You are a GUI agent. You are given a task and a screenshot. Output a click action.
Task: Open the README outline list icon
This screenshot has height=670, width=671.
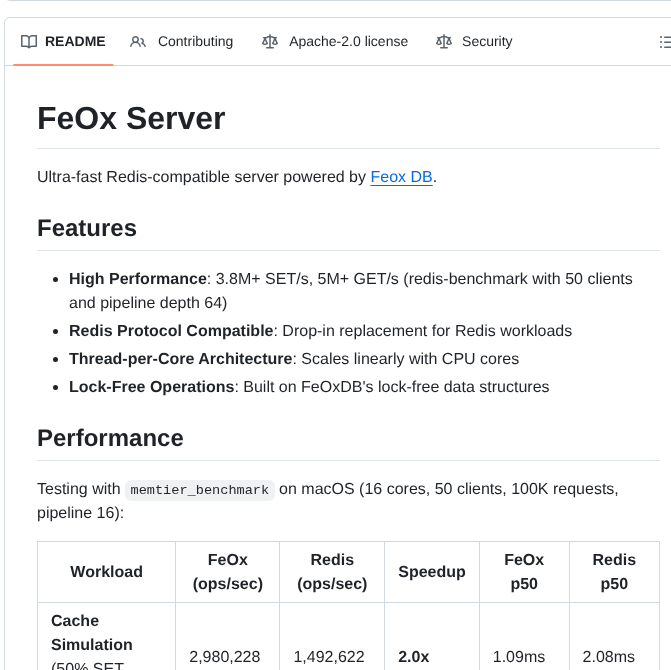click(665, 42)
